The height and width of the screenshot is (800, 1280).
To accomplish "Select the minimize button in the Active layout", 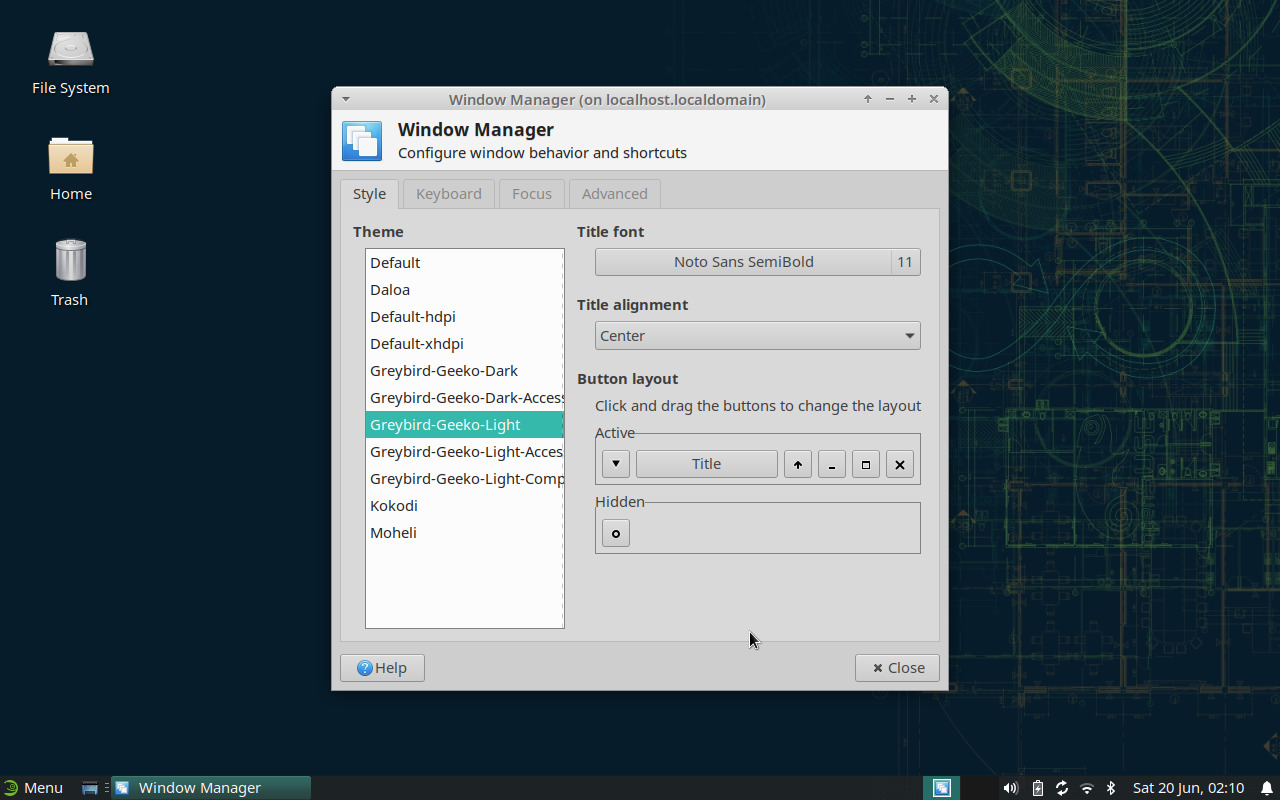I will 831,463.
